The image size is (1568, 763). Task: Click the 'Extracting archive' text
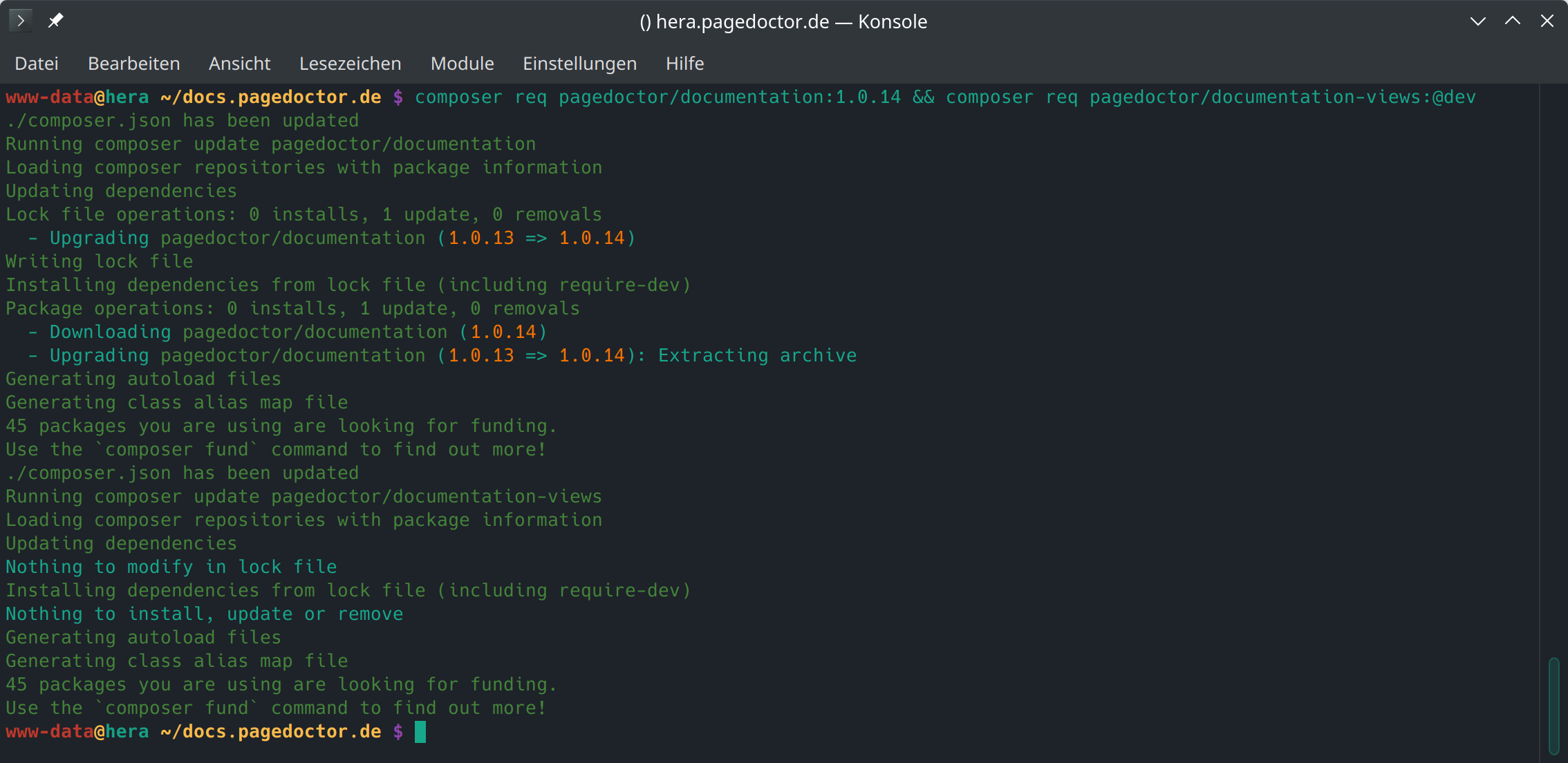(757, 355)
